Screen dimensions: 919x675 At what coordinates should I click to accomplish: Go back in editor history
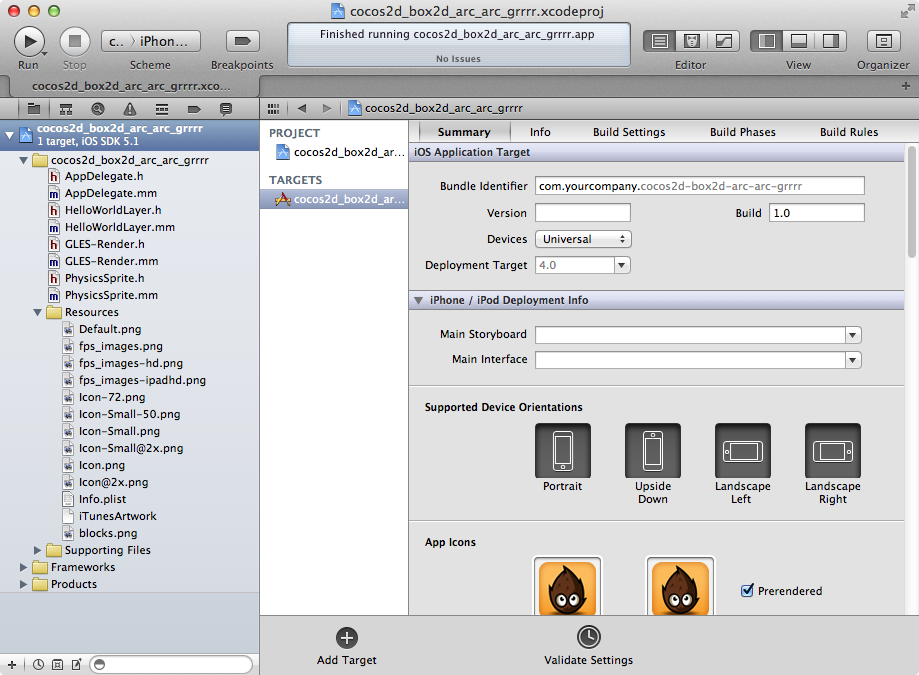point(302,108)
